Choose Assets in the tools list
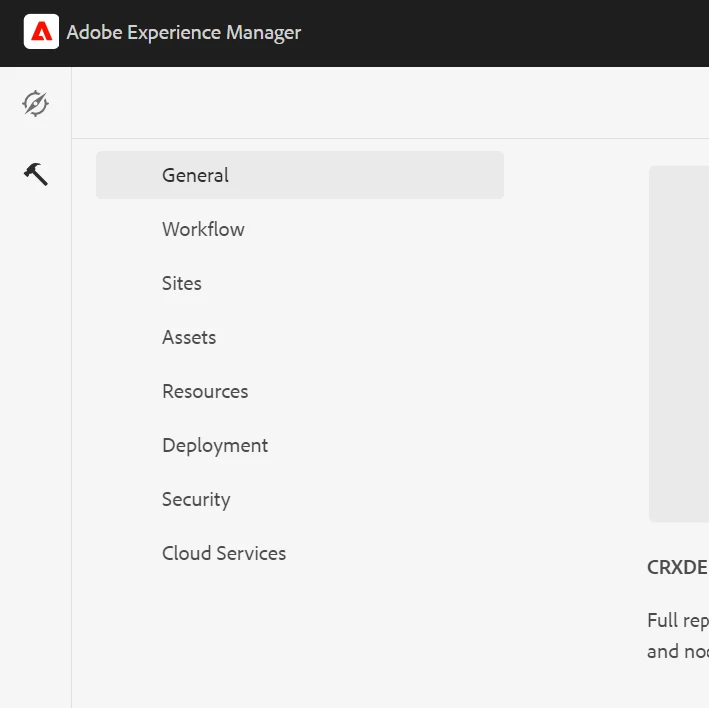The height and width of the screenshot is (708, 709). pos(189,337)
